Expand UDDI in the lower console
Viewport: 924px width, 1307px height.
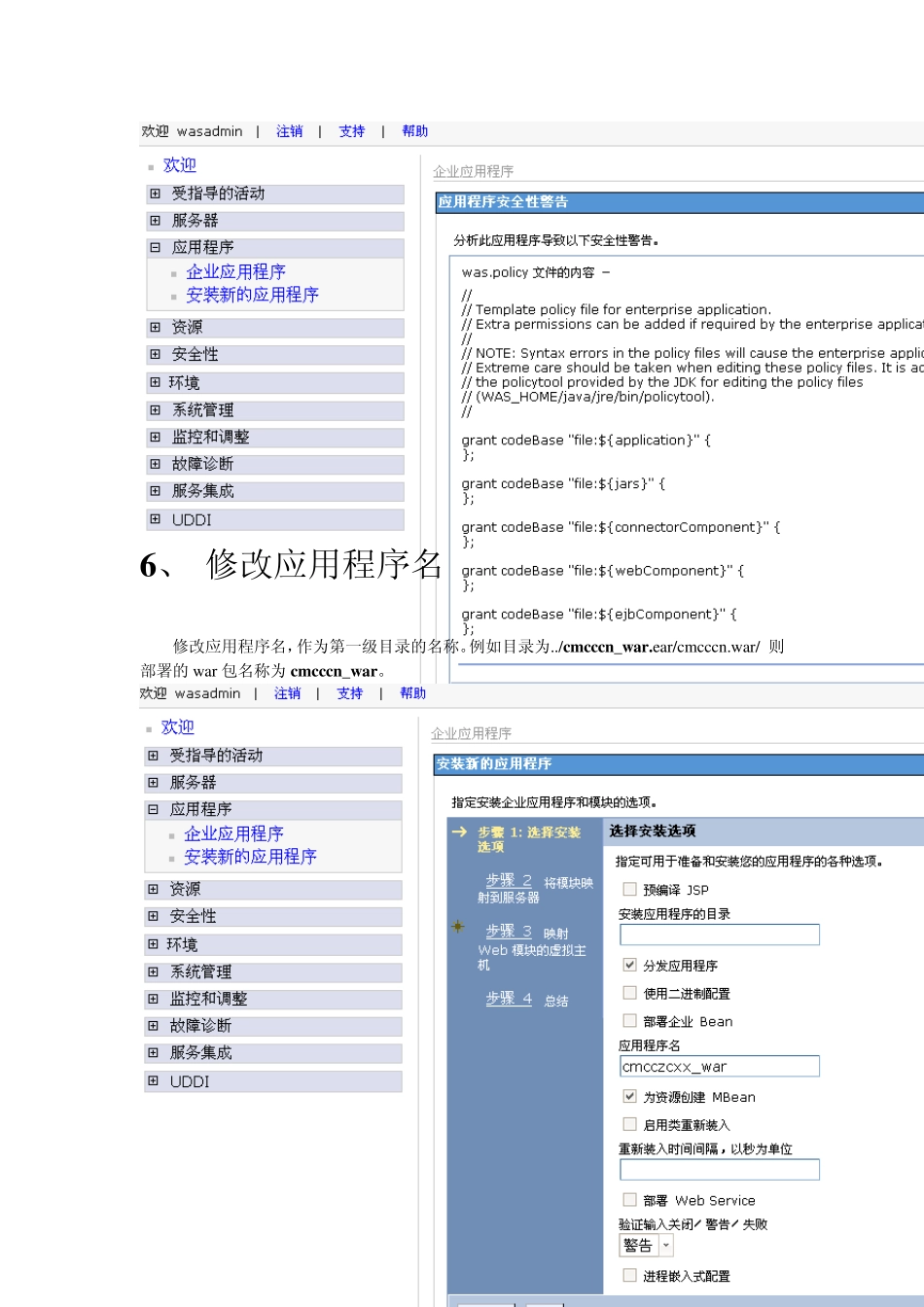pos(154,1081)
